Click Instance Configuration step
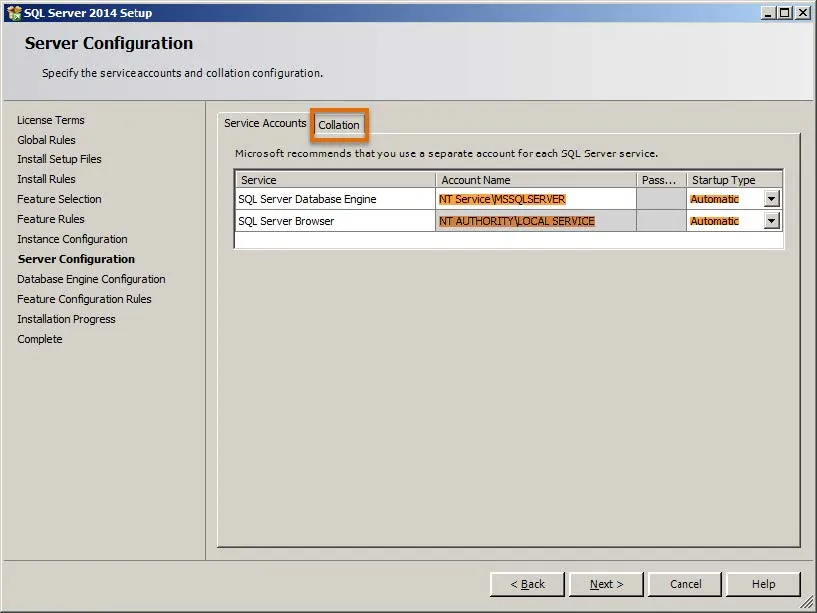The height and width of the screenshot is (613, 817). click(72, 239)
